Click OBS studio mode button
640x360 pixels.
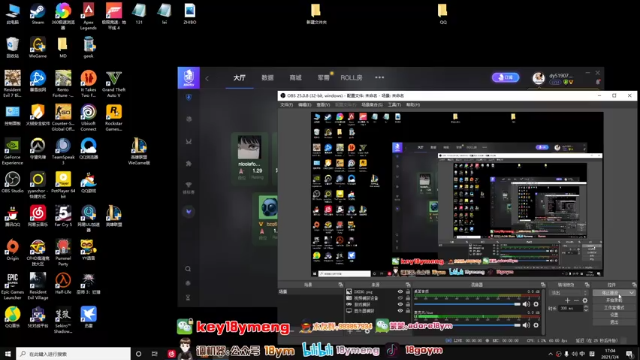tap(614, 307)
